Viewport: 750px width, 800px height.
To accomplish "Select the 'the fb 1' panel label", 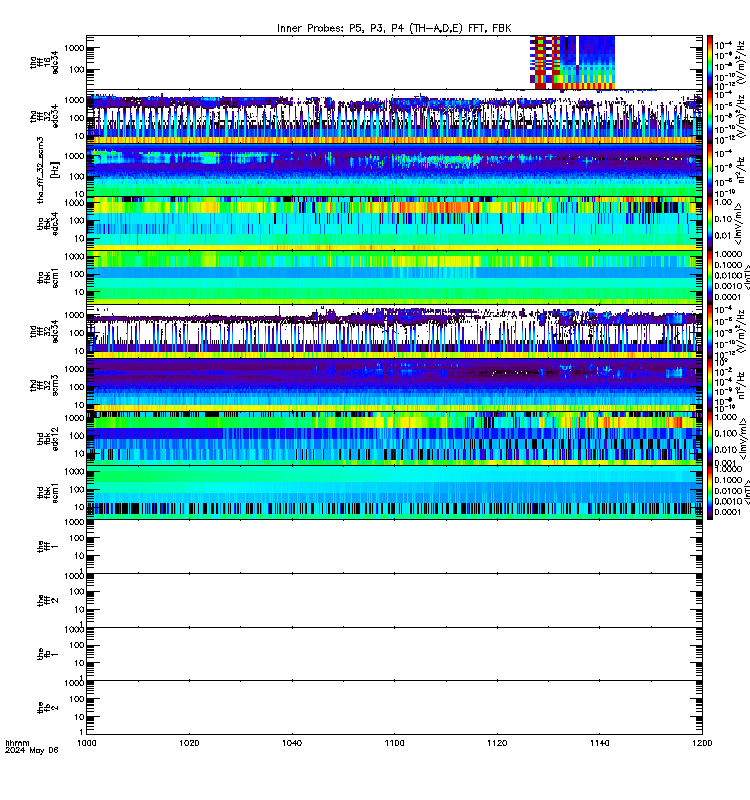I will [48, 654].
